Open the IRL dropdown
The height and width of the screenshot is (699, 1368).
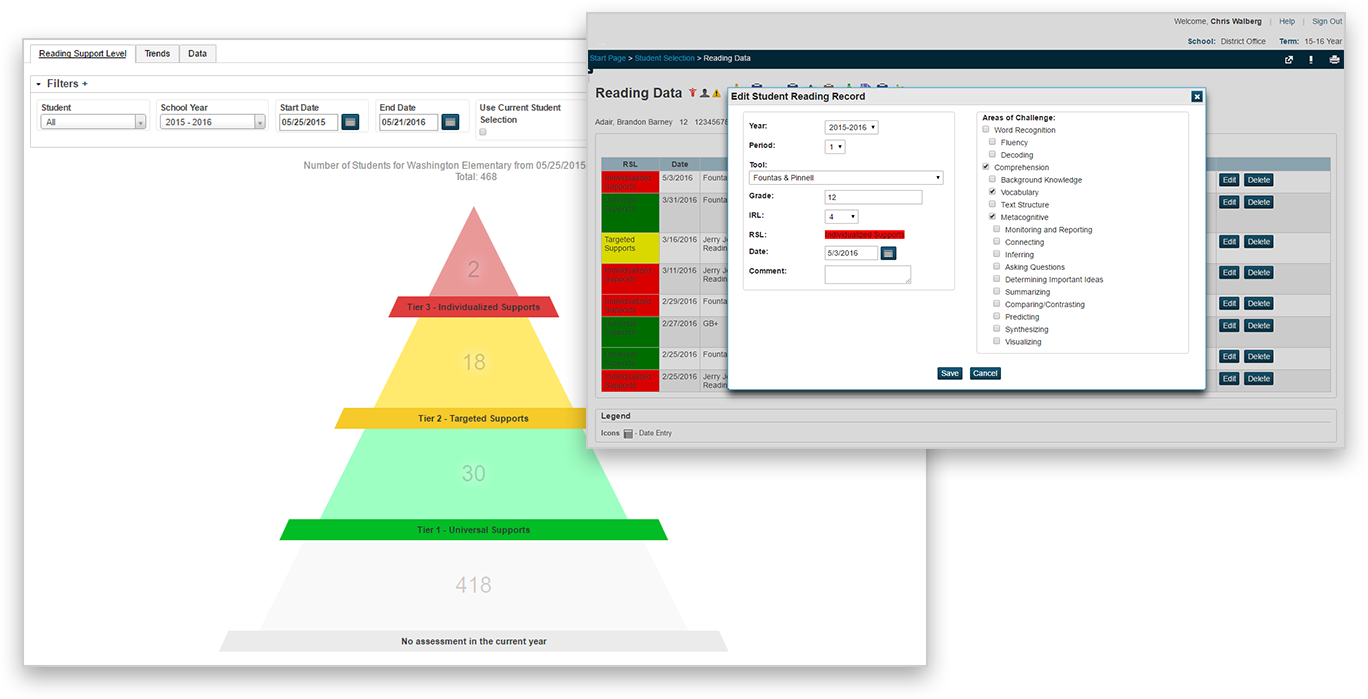click(841, 216)
